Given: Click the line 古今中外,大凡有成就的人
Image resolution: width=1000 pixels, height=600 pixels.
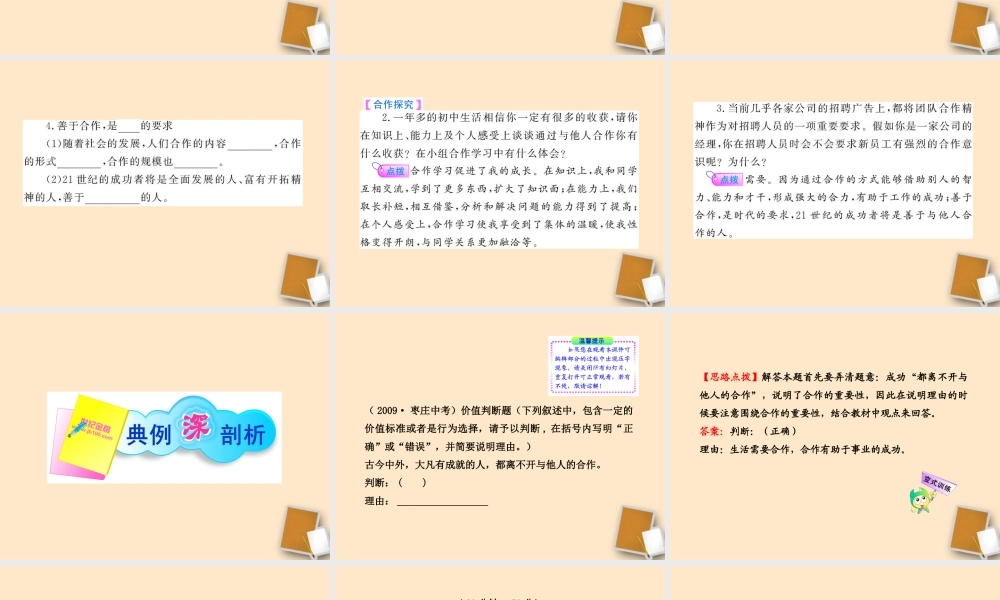Looking at the screenshot, I should coord(483,465).
